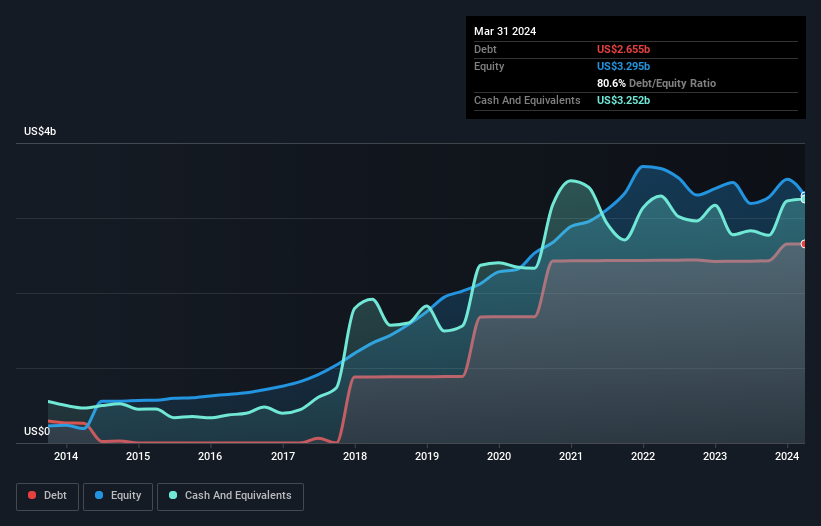Click the US$2.655b debt value

click(623, 49)
